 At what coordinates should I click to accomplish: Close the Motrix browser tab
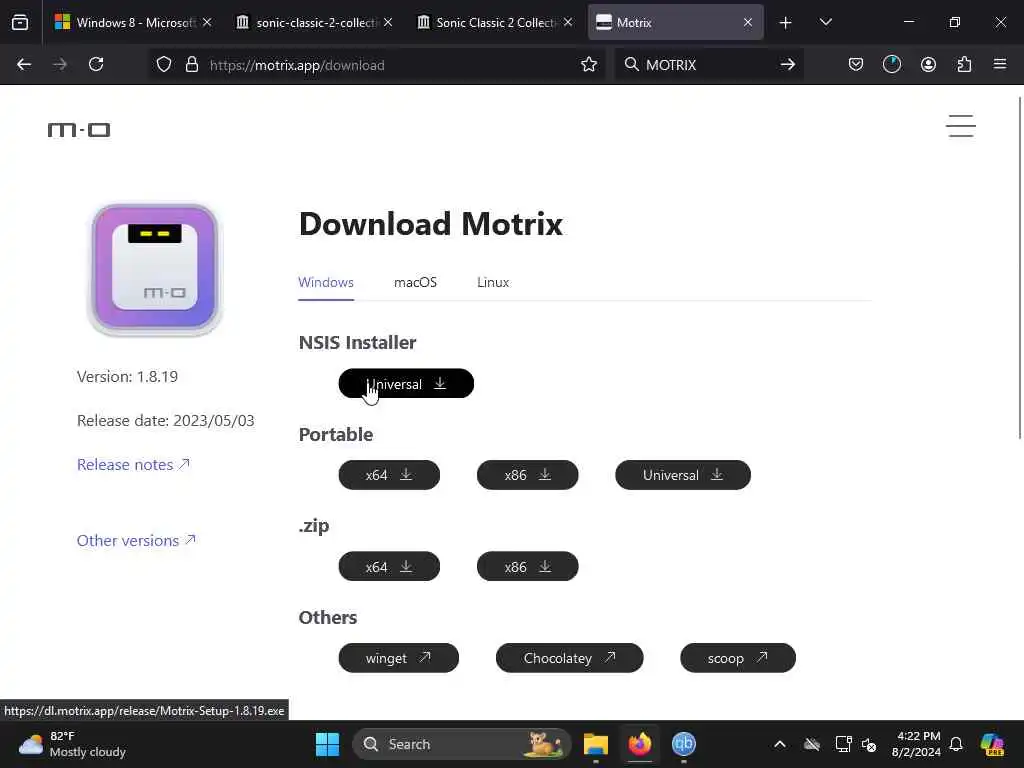click(748, 22)
